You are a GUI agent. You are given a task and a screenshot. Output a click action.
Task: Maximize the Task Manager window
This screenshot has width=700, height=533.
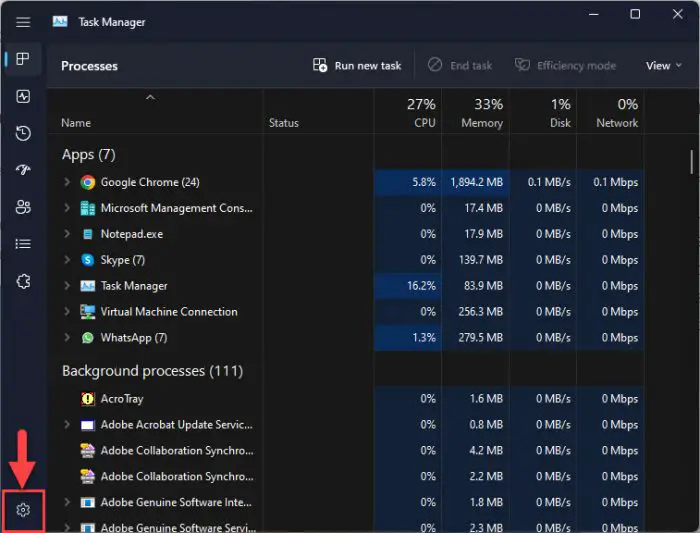tap(635, 14)
